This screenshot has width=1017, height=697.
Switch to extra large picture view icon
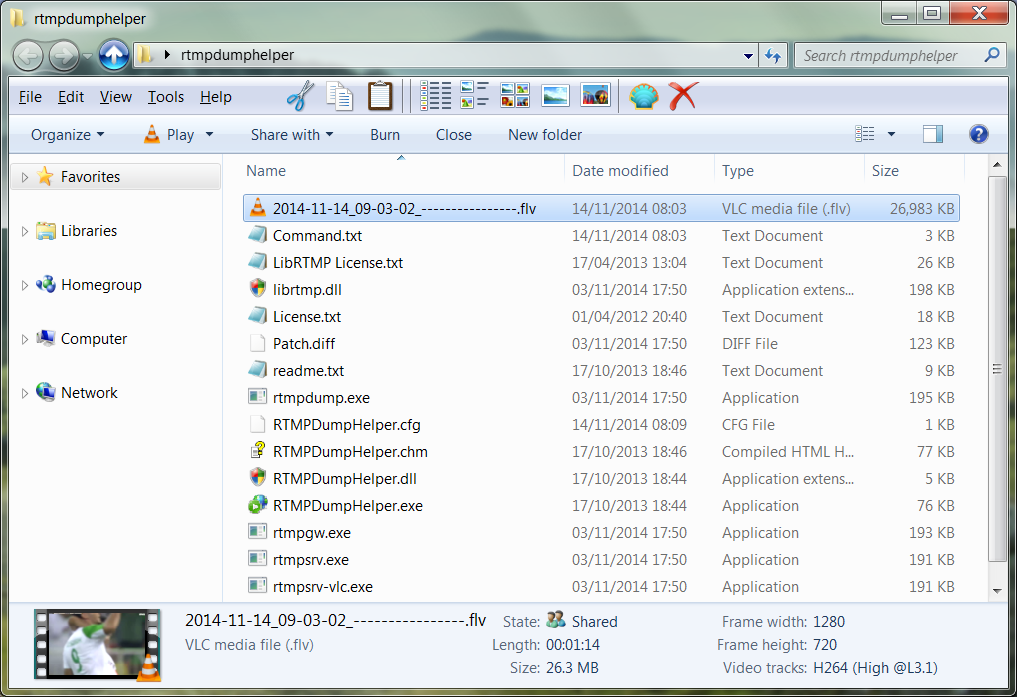coord(595,95)
